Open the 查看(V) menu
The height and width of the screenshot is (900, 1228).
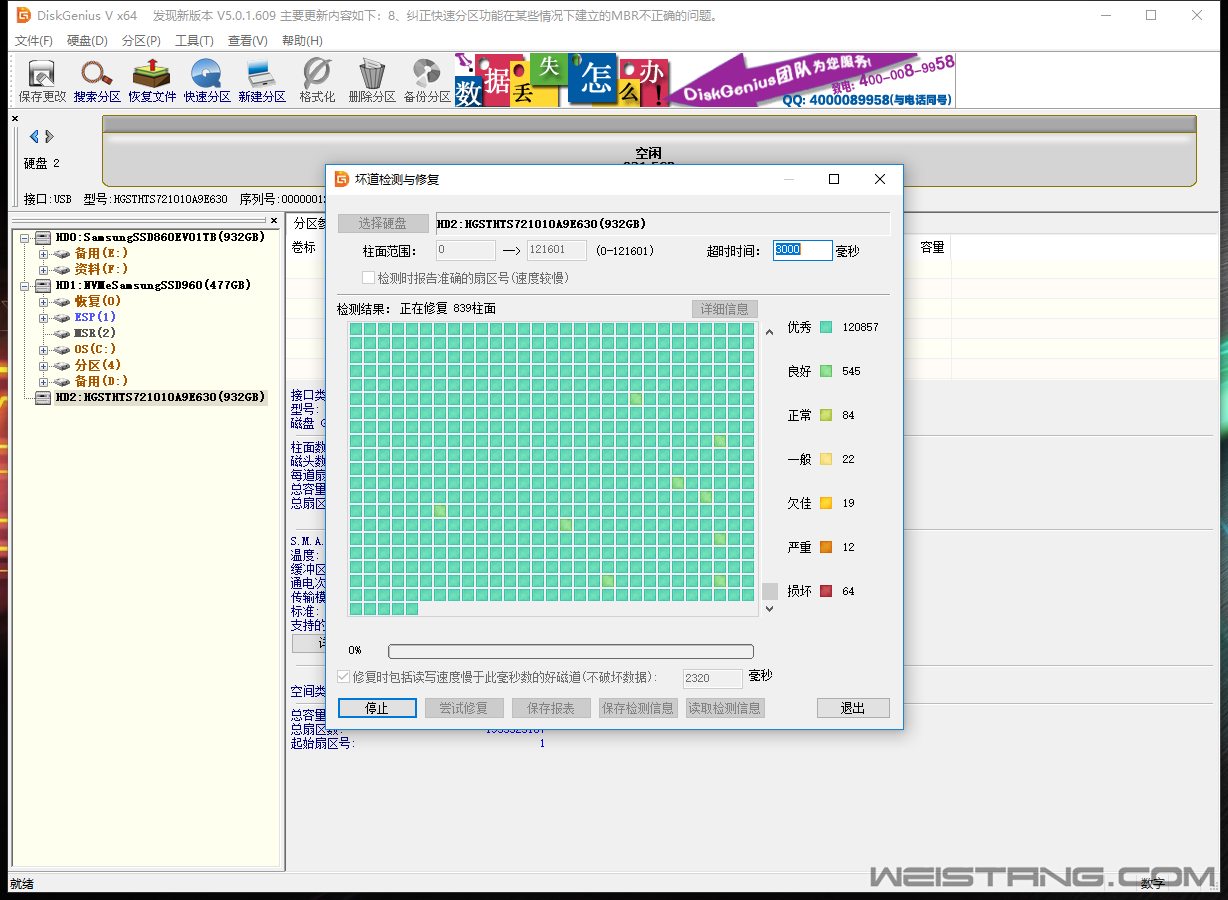248,41
